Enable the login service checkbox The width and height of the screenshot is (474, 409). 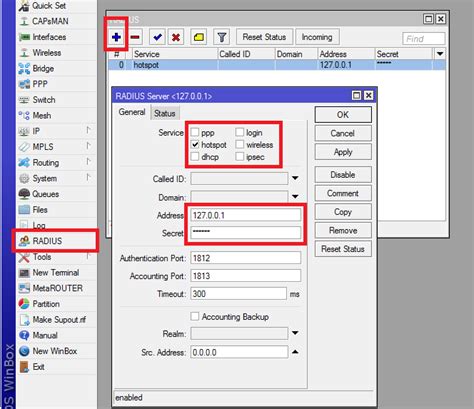240,132
